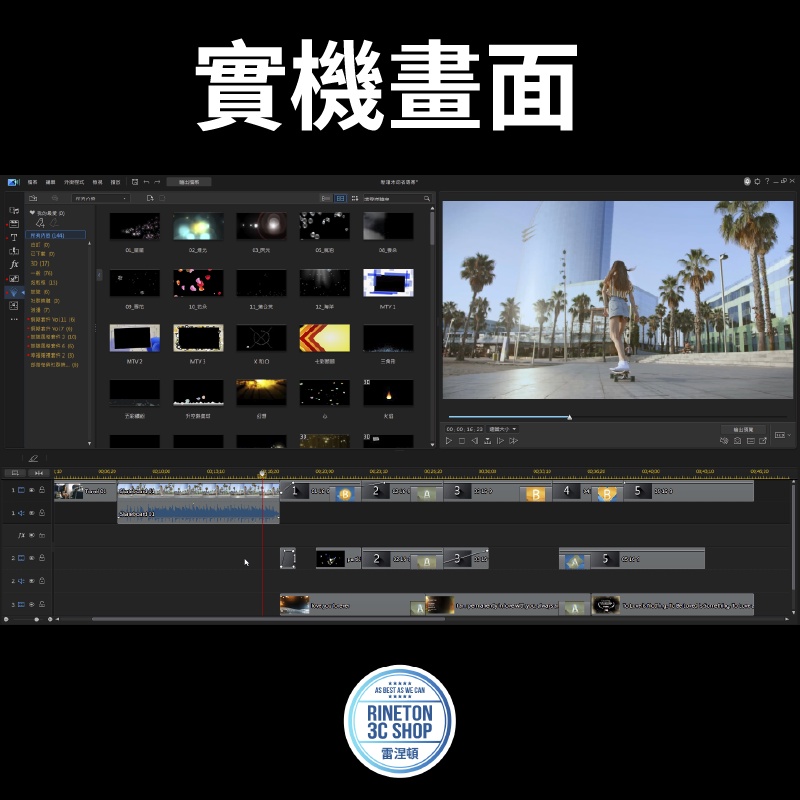This screenshot has height=800, width=800.
Task: Open the first menu in menu bar
Action: [x=33, y=182]
